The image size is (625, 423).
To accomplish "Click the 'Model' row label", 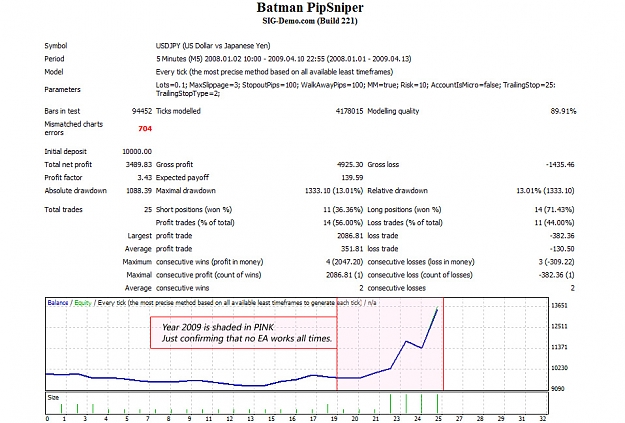I will [x=54, y=72].
